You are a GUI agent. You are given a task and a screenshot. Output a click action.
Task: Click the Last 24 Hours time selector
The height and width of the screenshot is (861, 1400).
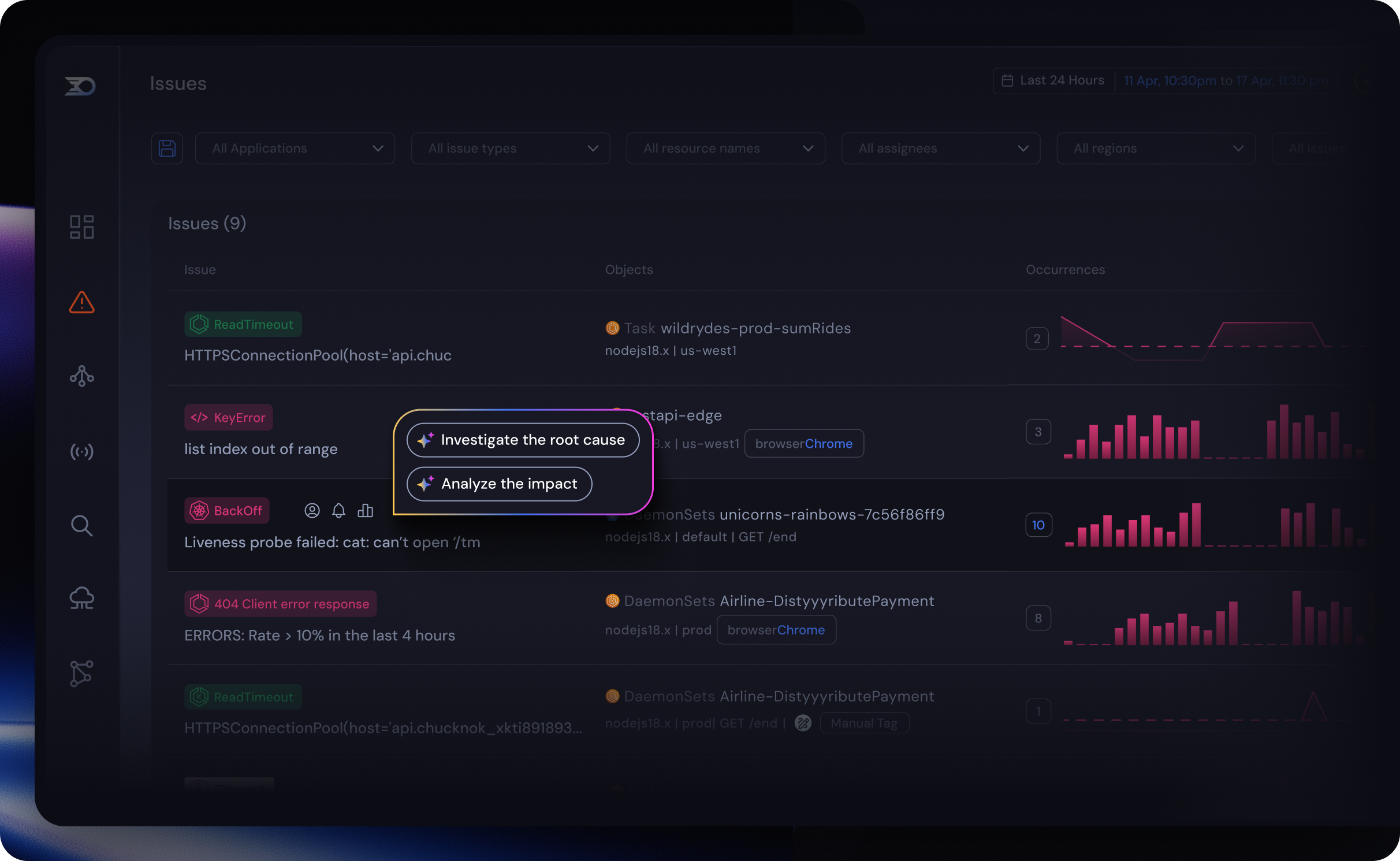pyautogui.click(x=1055, y=81)
